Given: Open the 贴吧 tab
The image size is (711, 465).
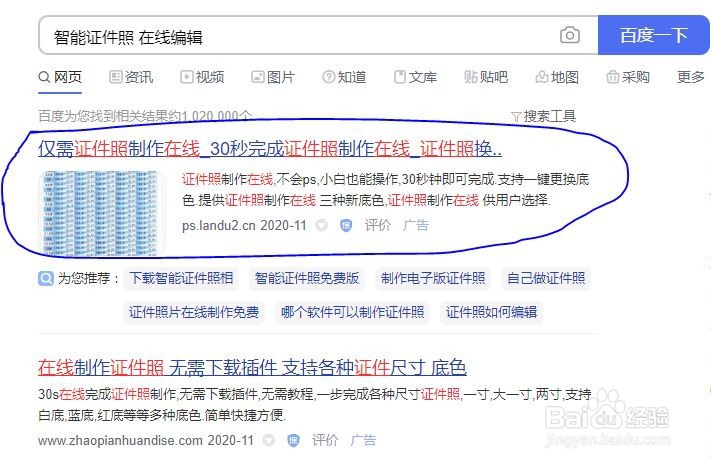Looking at the screenshot, I should [486, 77].
